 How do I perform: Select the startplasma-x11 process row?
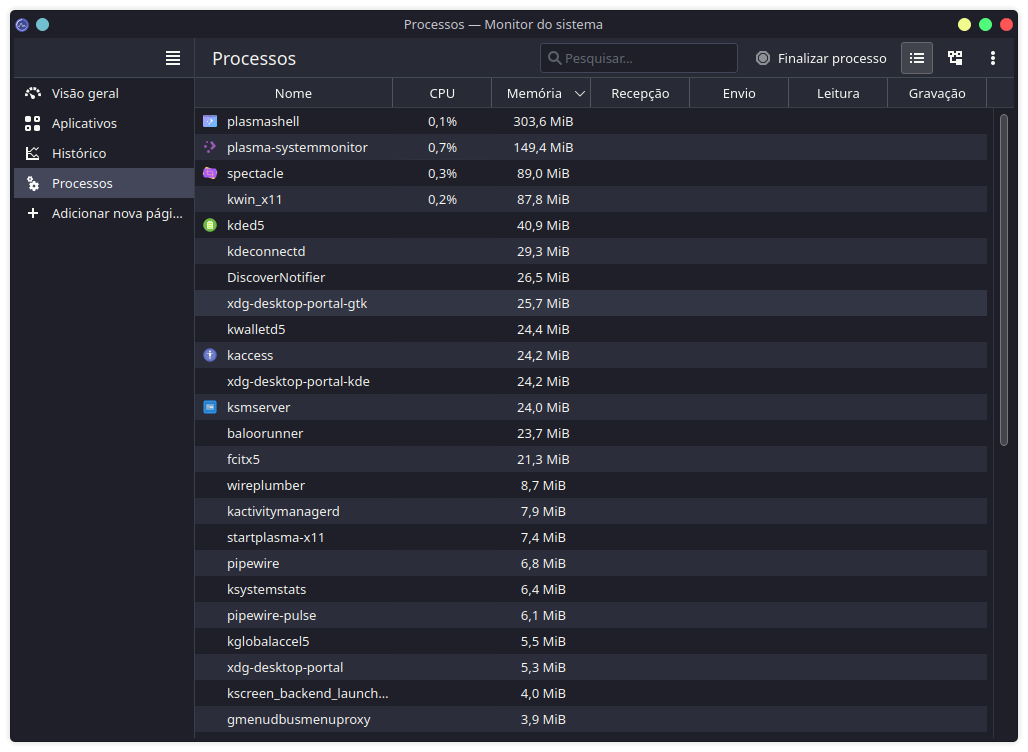(591, 538)
